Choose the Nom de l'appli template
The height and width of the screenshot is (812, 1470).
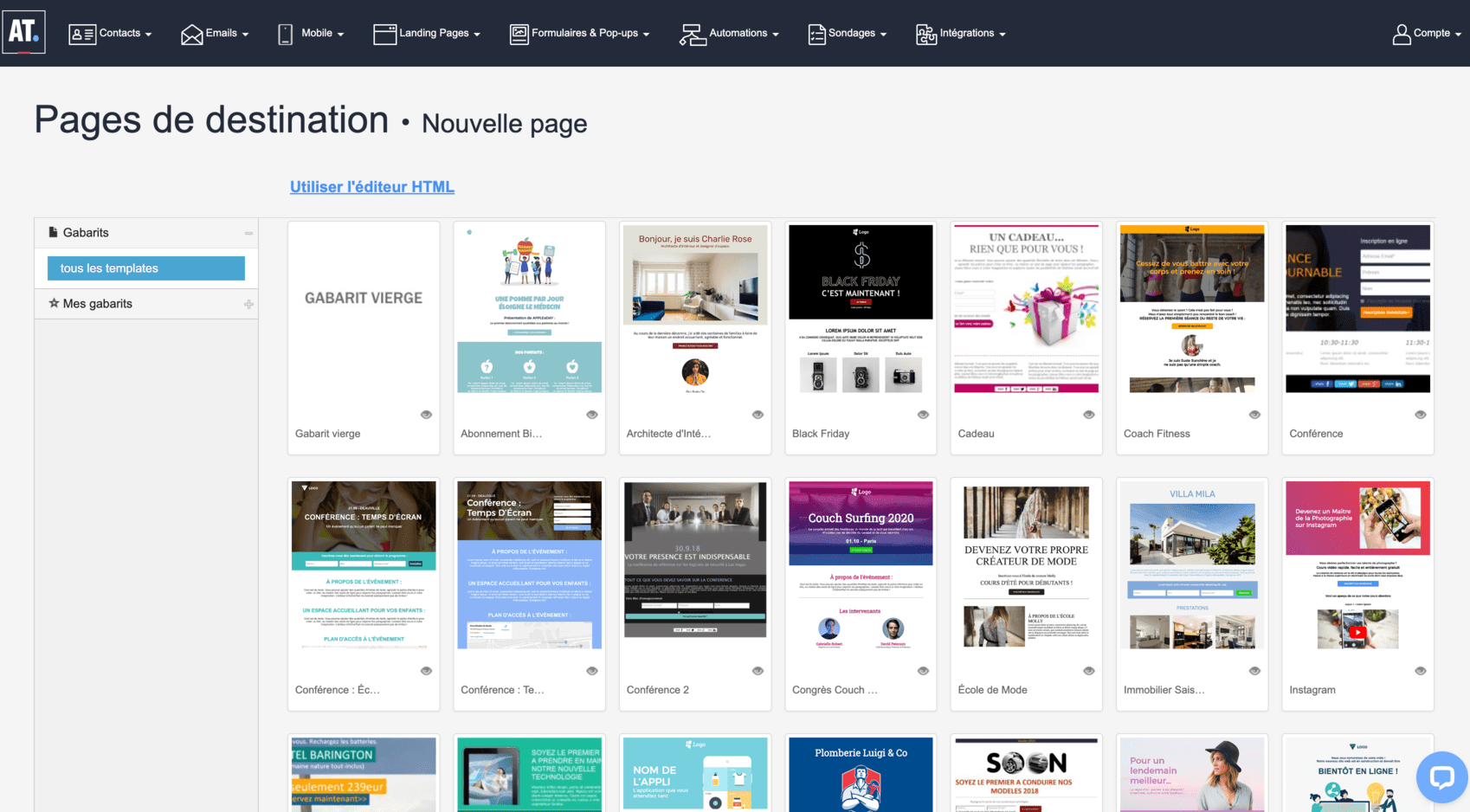tap(695, 775)
